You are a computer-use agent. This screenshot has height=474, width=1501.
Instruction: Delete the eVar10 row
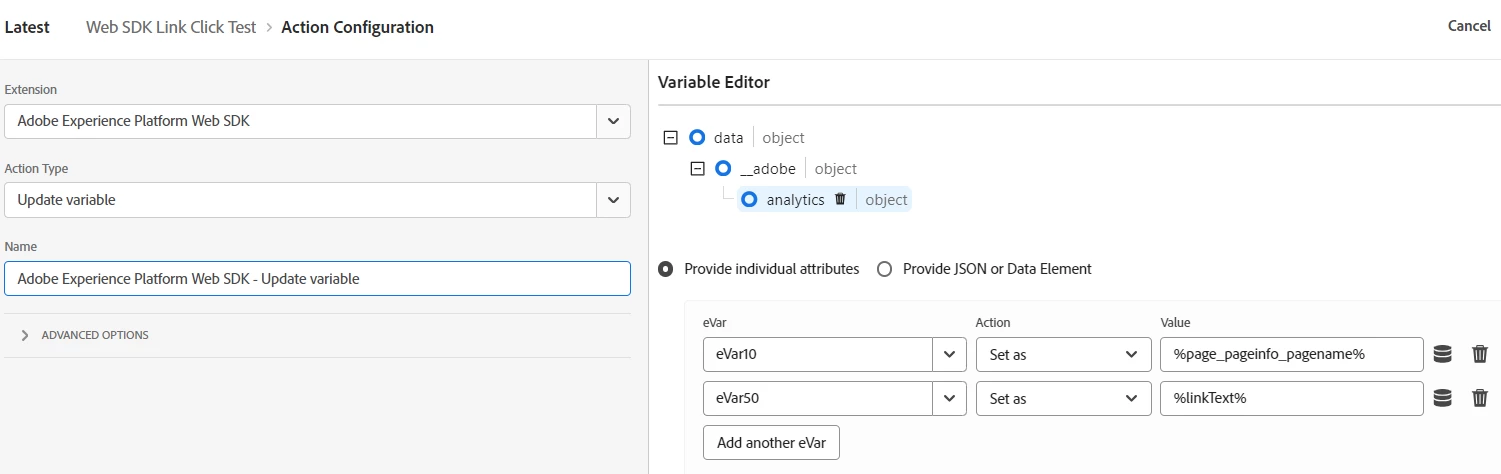pos(1480,354)
